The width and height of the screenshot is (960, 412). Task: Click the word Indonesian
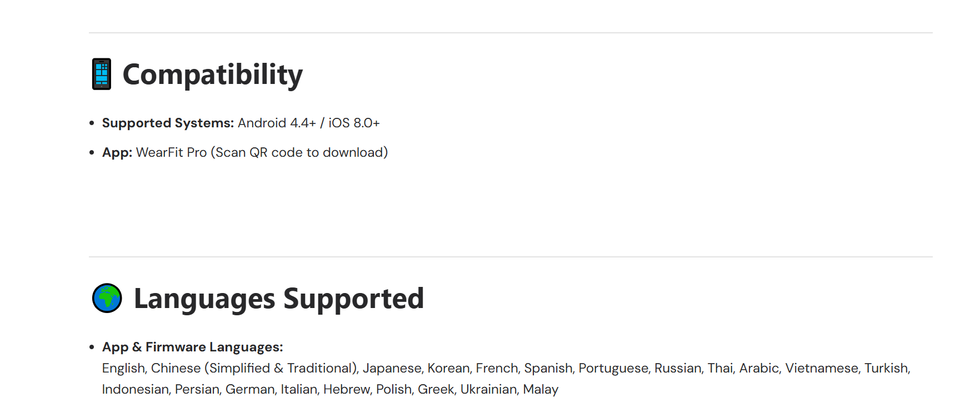coord(134,389)
